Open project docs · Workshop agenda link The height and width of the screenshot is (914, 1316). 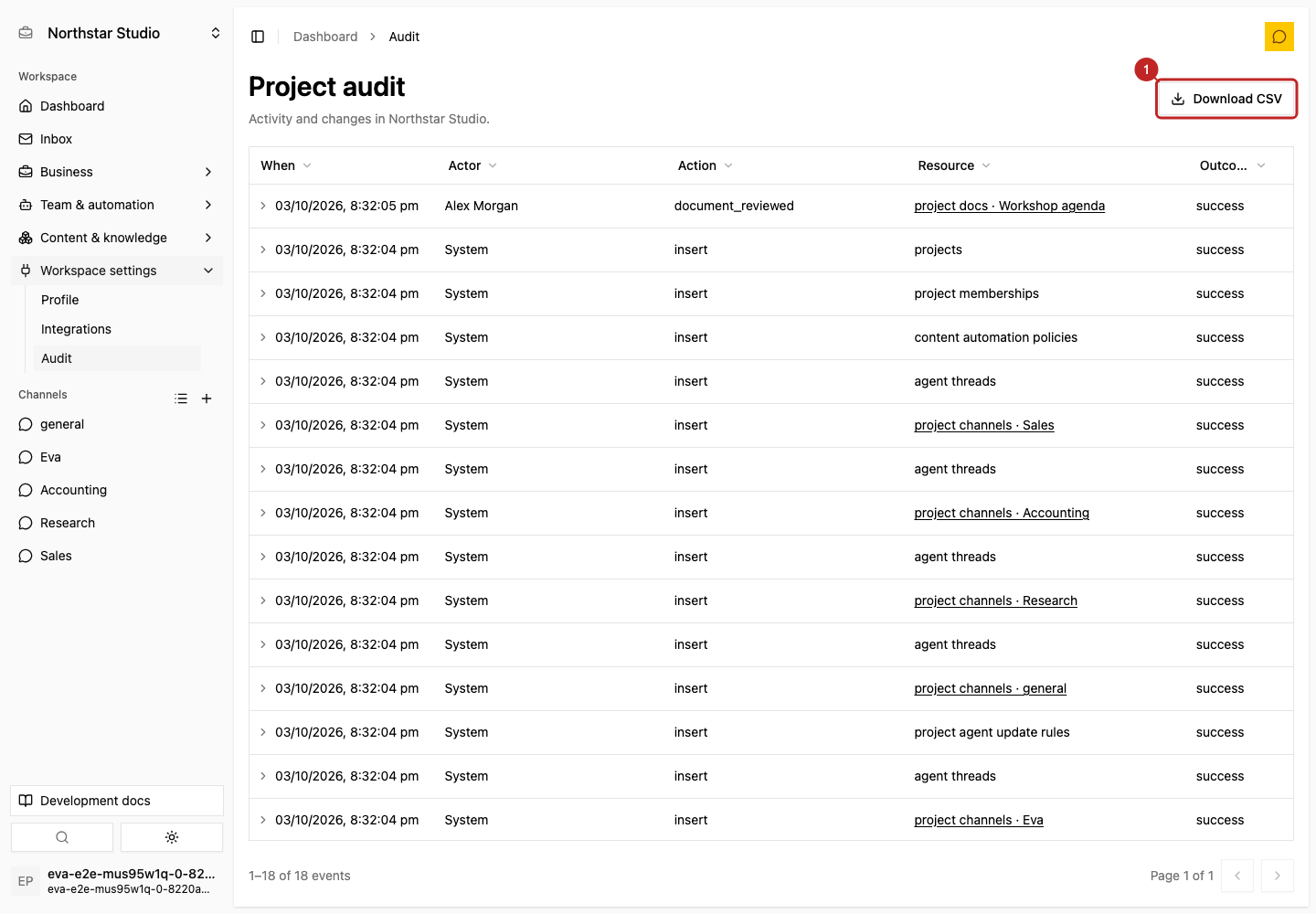pyautogui.click(x=1009, y=206)
